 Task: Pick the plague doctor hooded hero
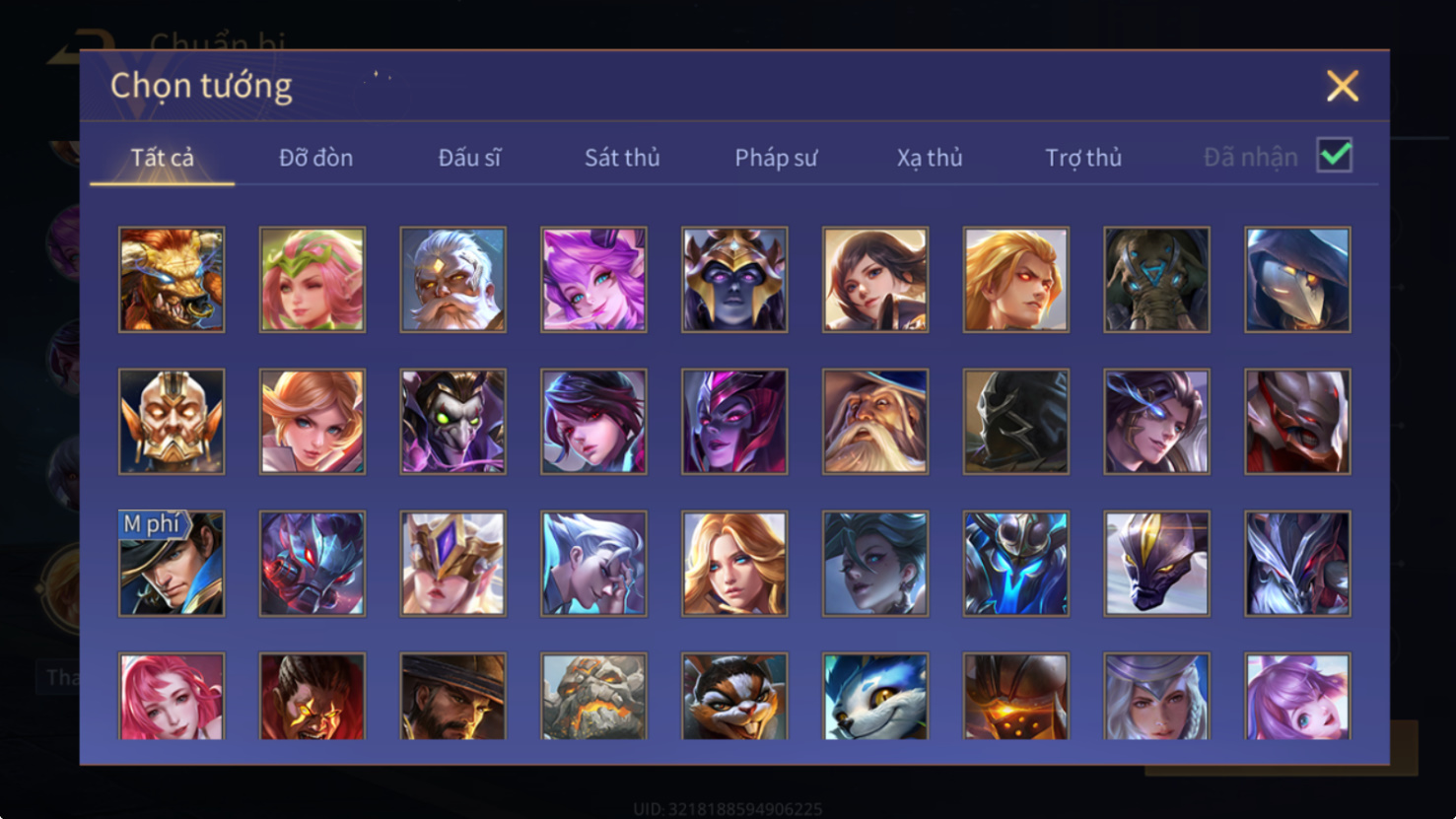(x=1297, y=280)
